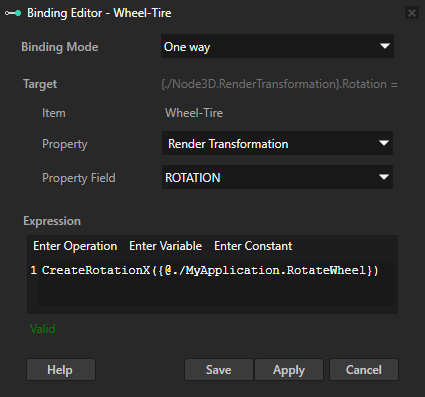Open the Property dropdown showing Render Transformation

pos(277,143)
